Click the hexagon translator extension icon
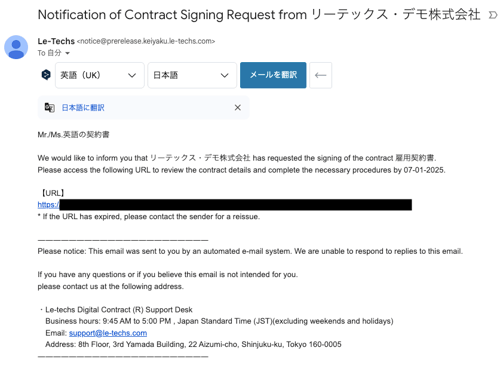The image size is (500, 384). point(46,75)
